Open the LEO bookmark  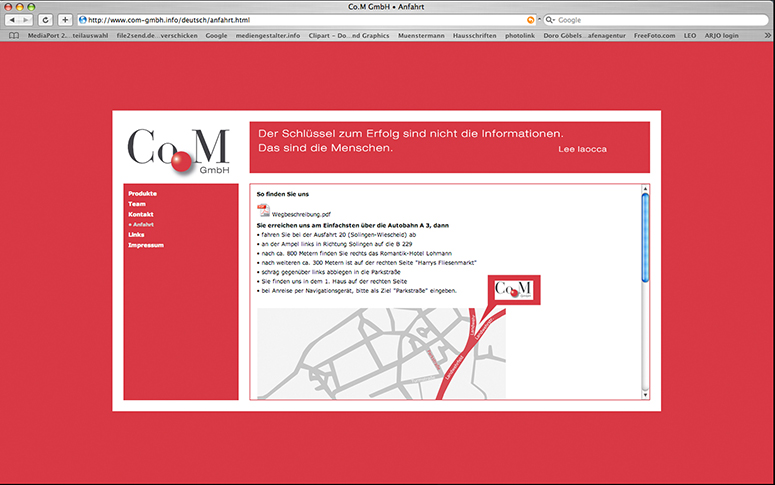point(689,35)
